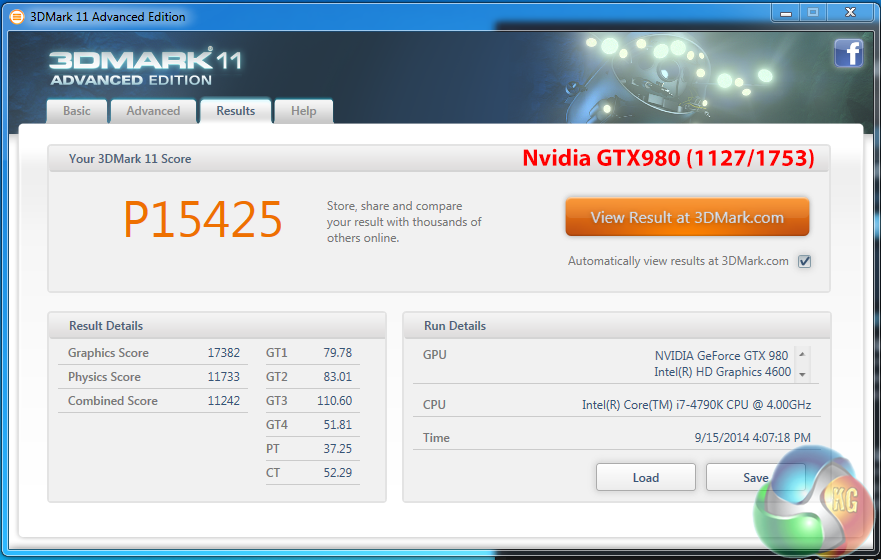
Task: Switch to the Advanced tab
Action: point(153,111)
